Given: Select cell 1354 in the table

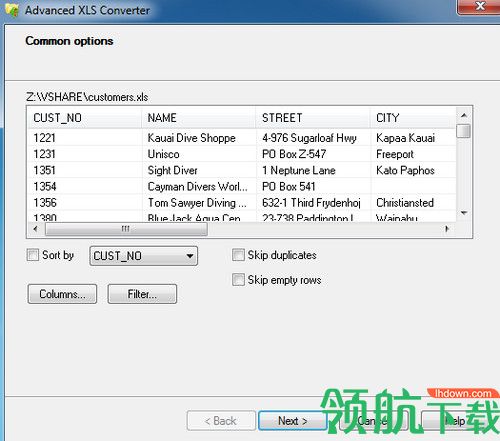Looking at the screenshot, I should coord(85,186).
